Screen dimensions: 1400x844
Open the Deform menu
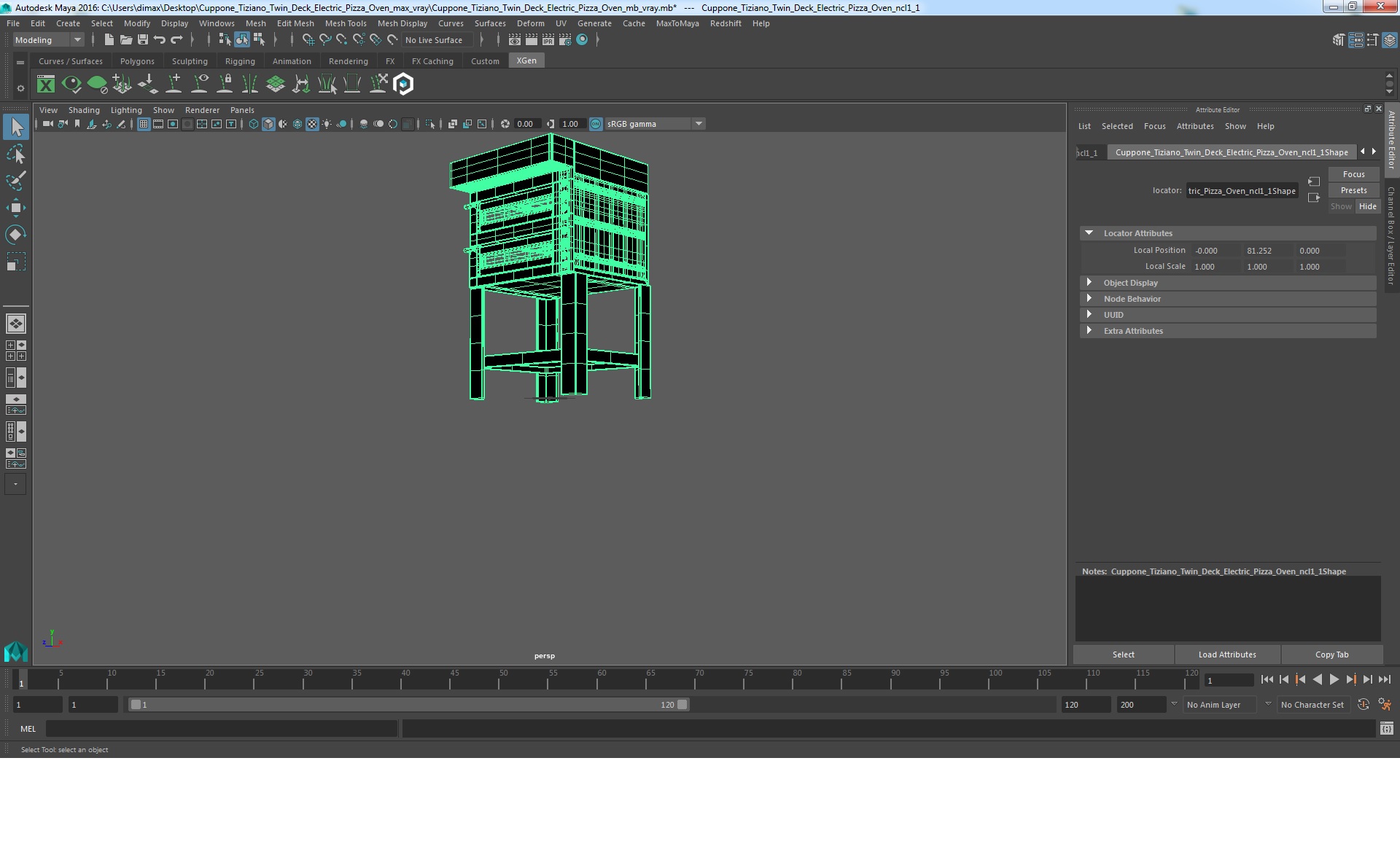[x=530, y=23]
